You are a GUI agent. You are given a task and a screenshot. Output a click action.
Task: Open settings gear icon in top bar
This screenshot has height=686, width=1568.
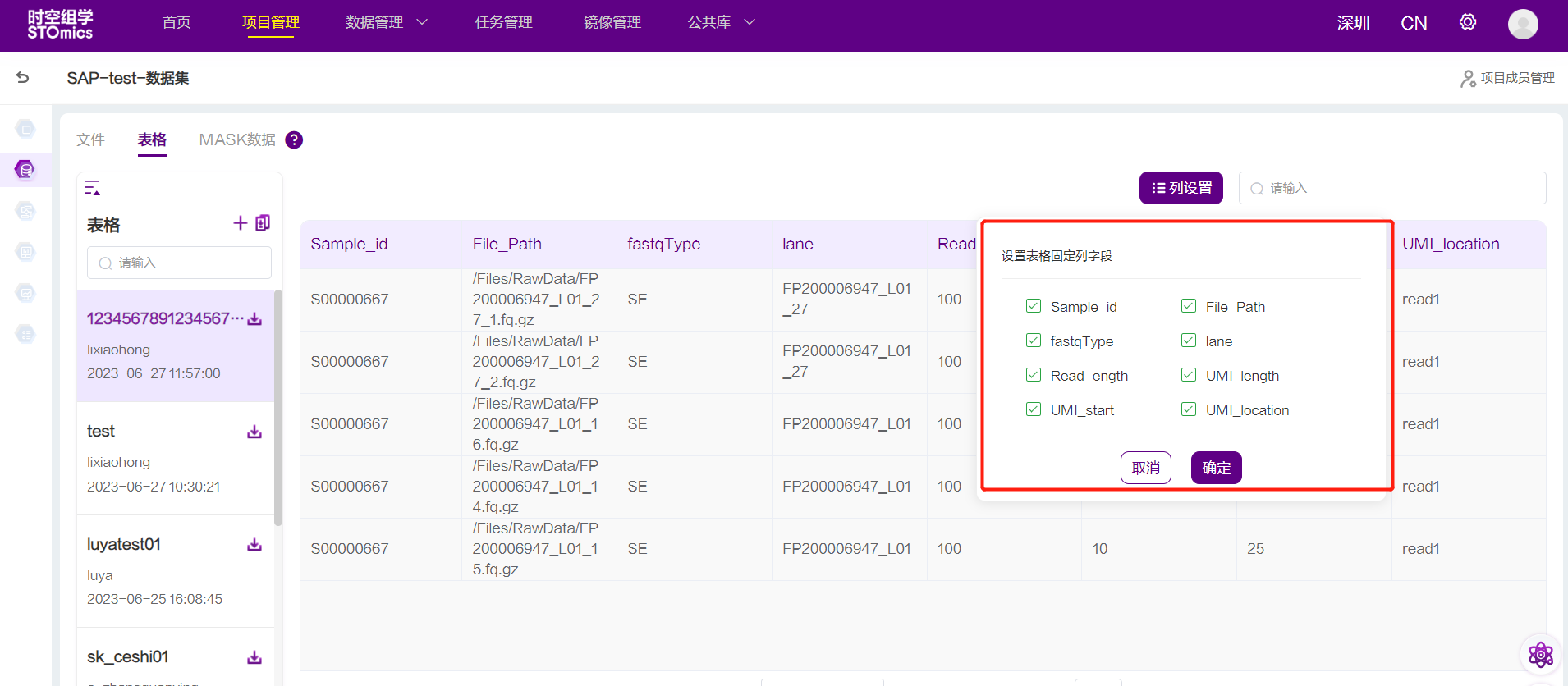(1467, 22)
